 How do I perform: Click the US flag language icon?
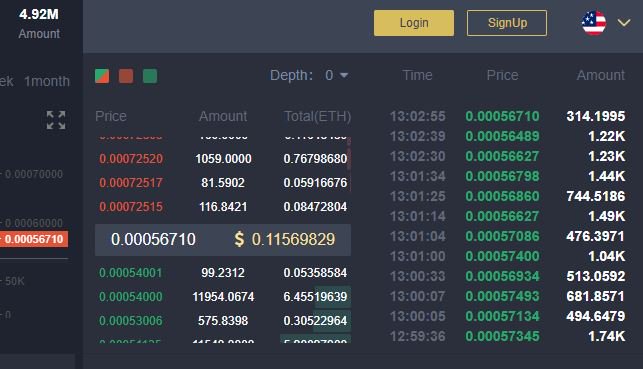594,23
